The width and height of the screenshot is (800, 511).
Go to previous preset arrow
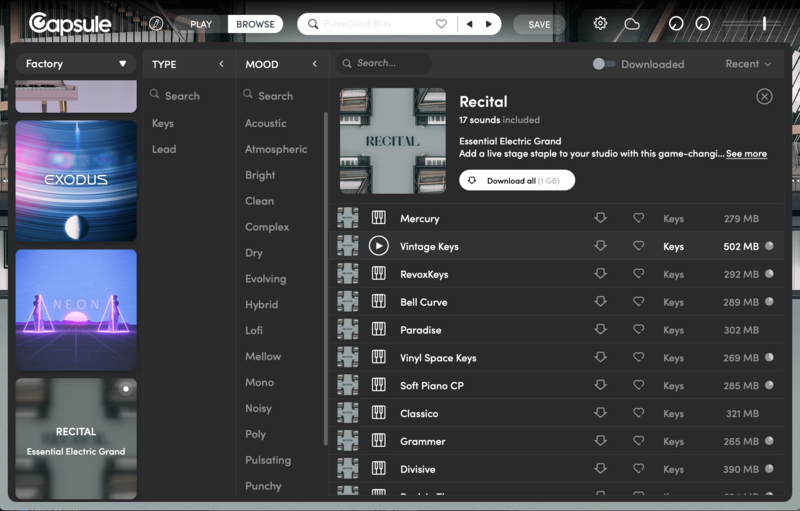click(469, 23)
